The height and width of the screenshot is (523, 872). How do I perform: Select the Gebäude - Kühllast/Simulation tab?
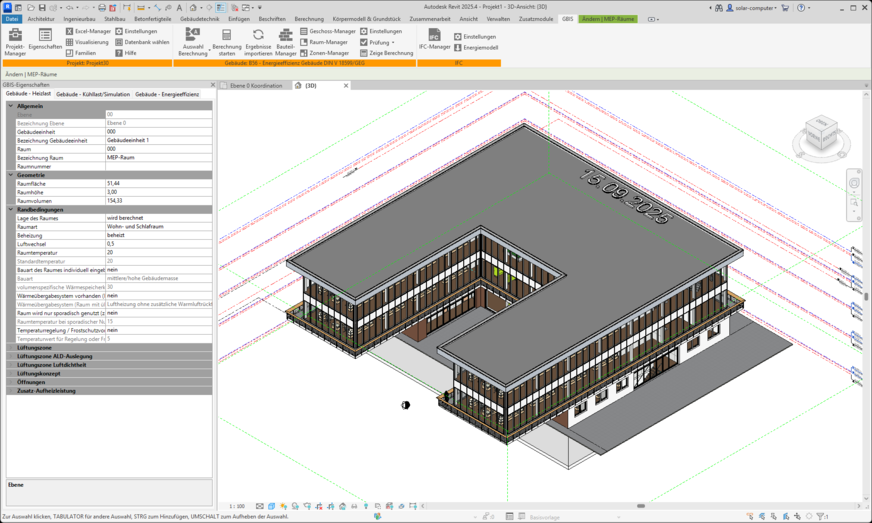point(93,94)
